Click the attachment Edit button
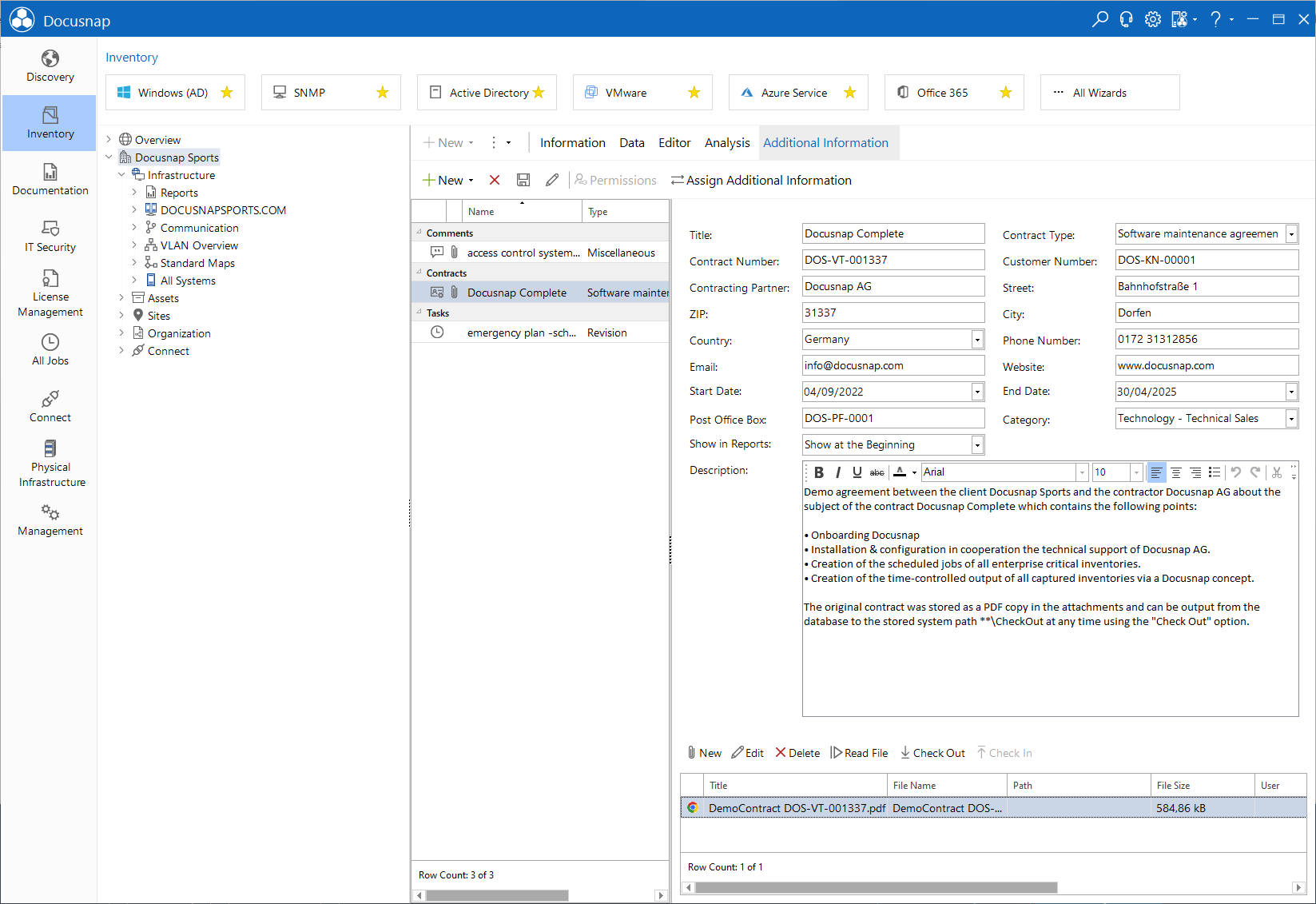 coord(748,753)
